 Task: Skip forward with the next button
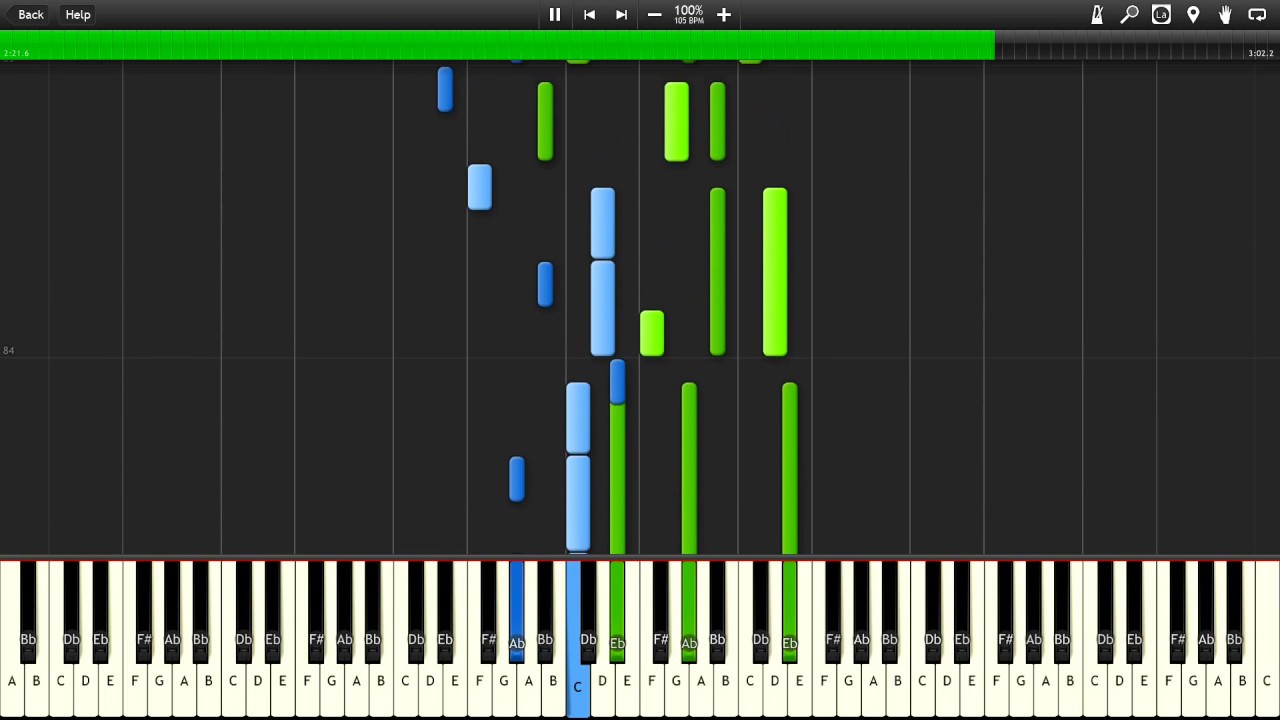(x=621, y=14)
